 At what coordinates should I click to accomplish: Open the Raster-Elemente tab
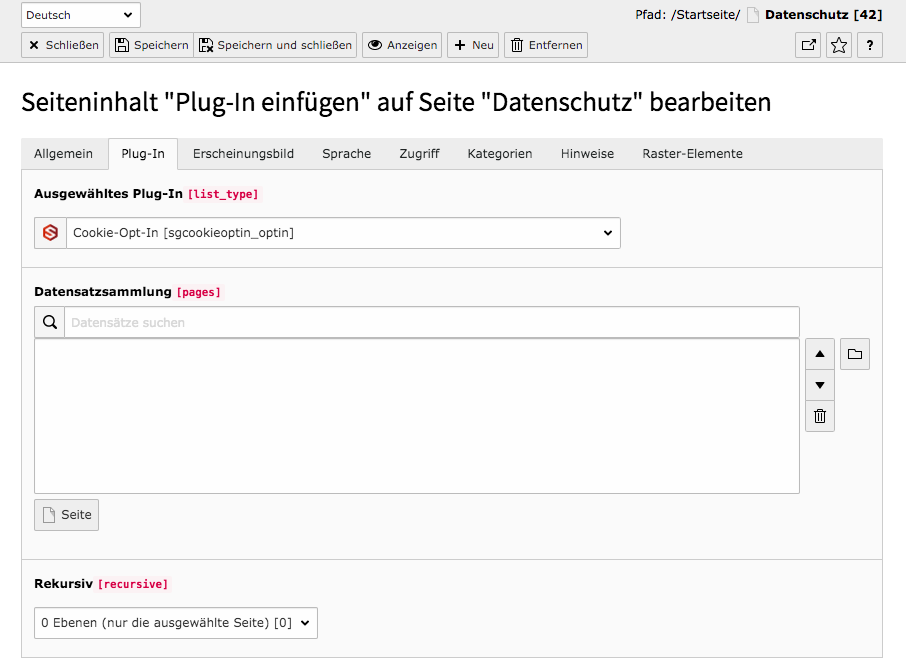[692, 154]
